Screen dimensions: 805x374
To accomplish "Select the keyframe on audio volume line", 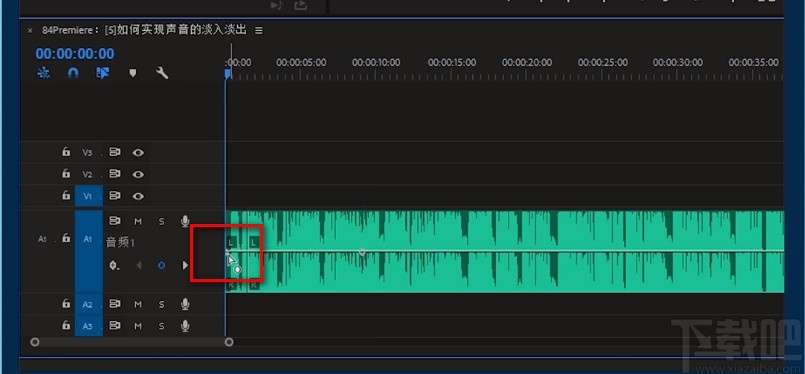I will pyautogui.click(x=362, y=252).
